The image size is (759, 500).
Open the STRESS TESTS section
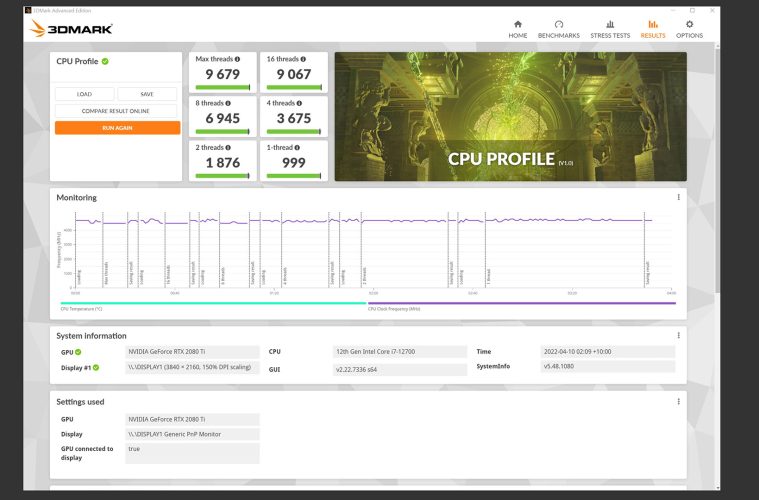click(x=610, y=29)
